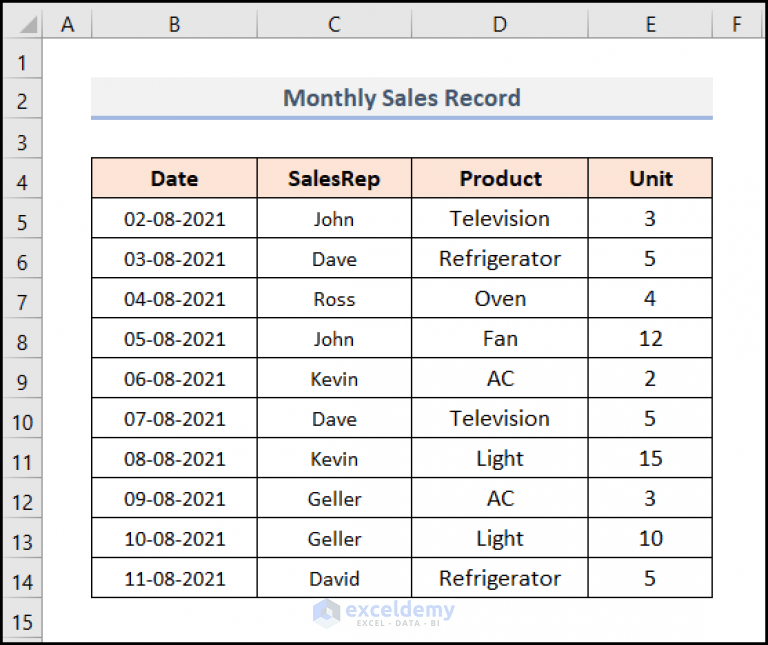Select Refrigerator in row 6
This screenshot has width=768, height=645.
point(500,259)
